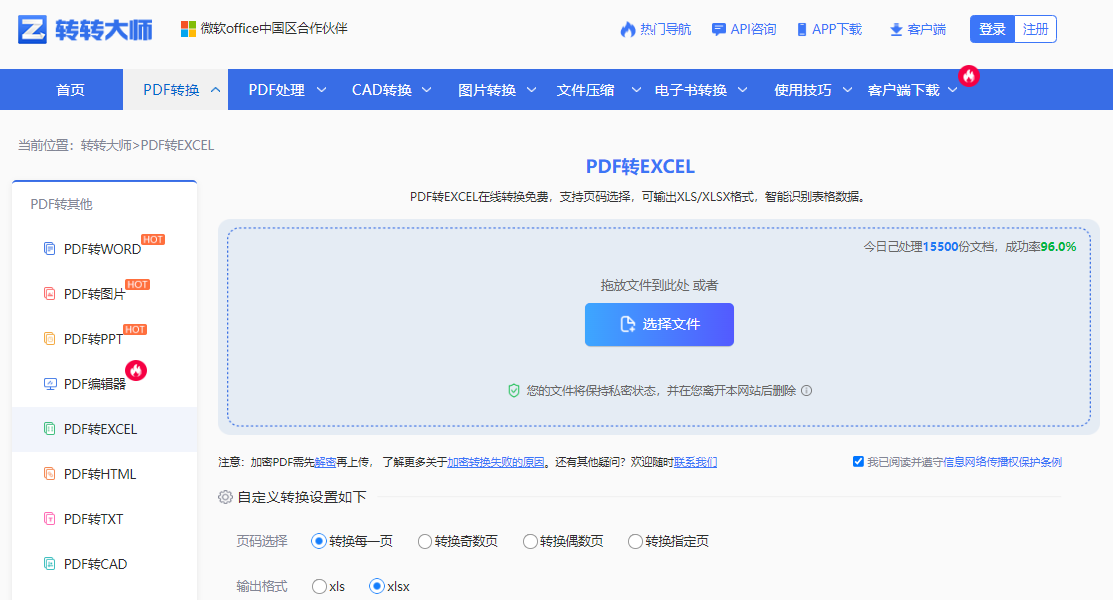
Task: Expand the 文件压缩 dropdown arrow
Action: click(x=637, y=90)
